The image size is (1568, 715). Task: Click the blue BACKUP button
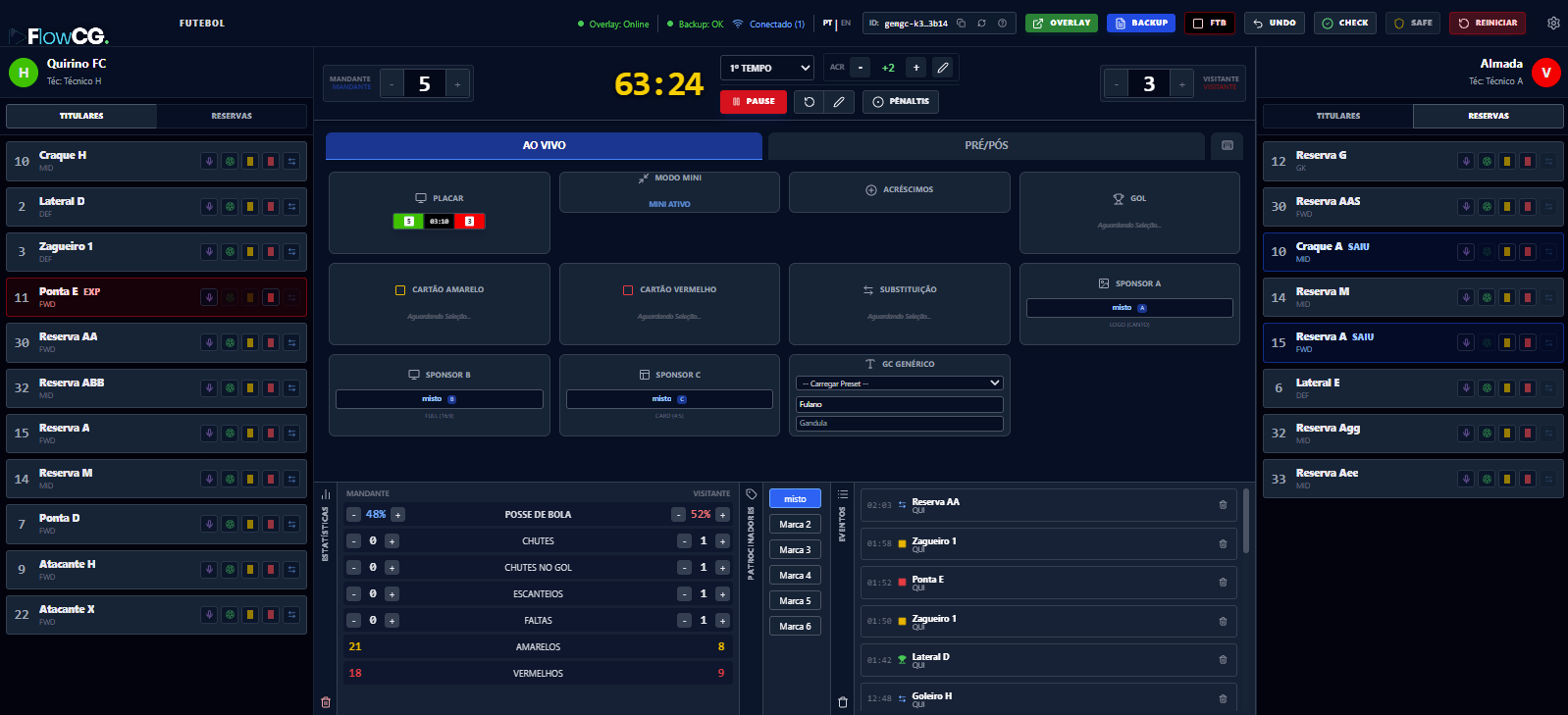coord(1141,23)
